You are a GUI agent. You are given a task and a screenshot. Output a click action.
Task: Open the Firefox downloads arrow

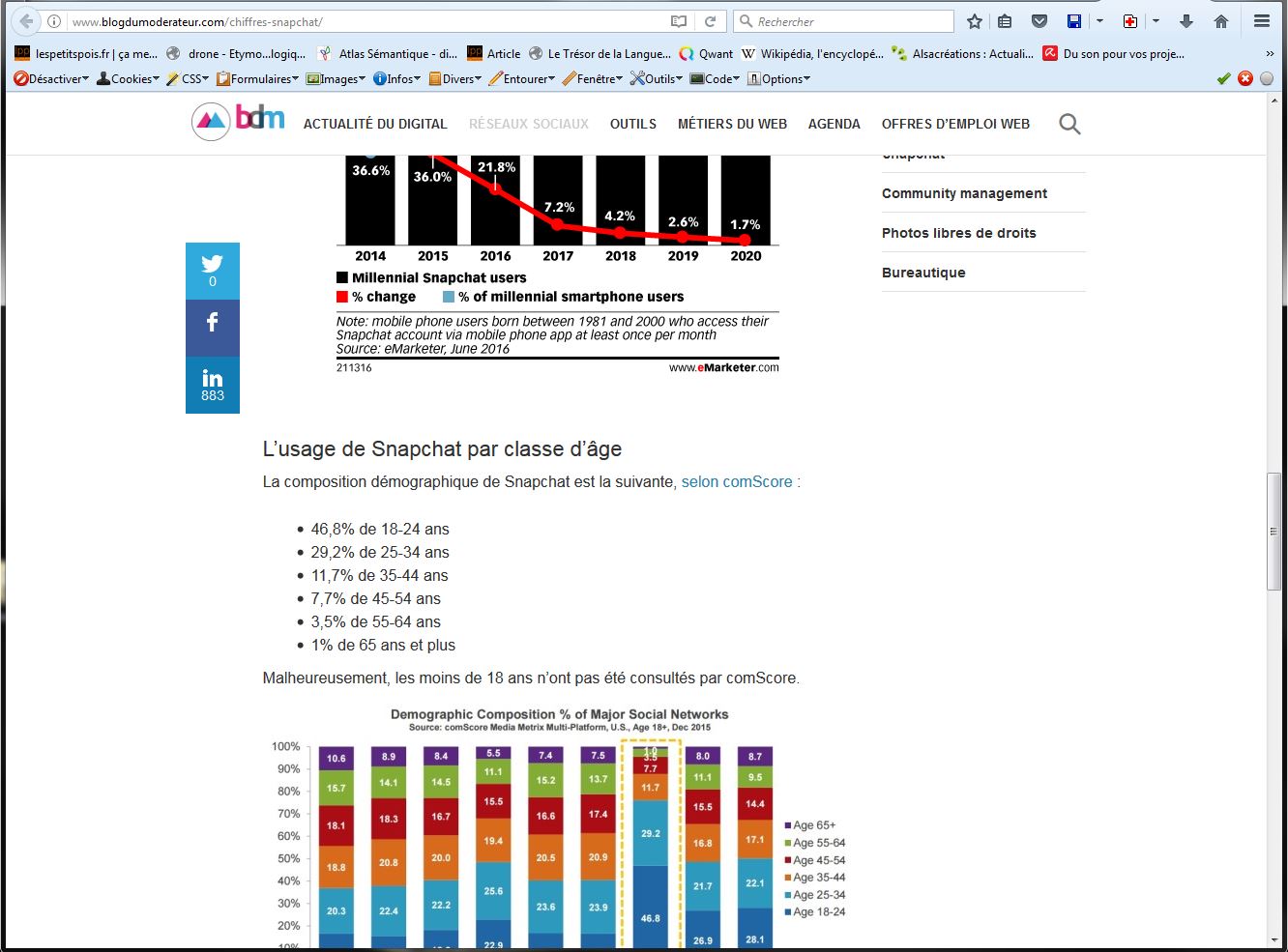tap(1186, 21)
